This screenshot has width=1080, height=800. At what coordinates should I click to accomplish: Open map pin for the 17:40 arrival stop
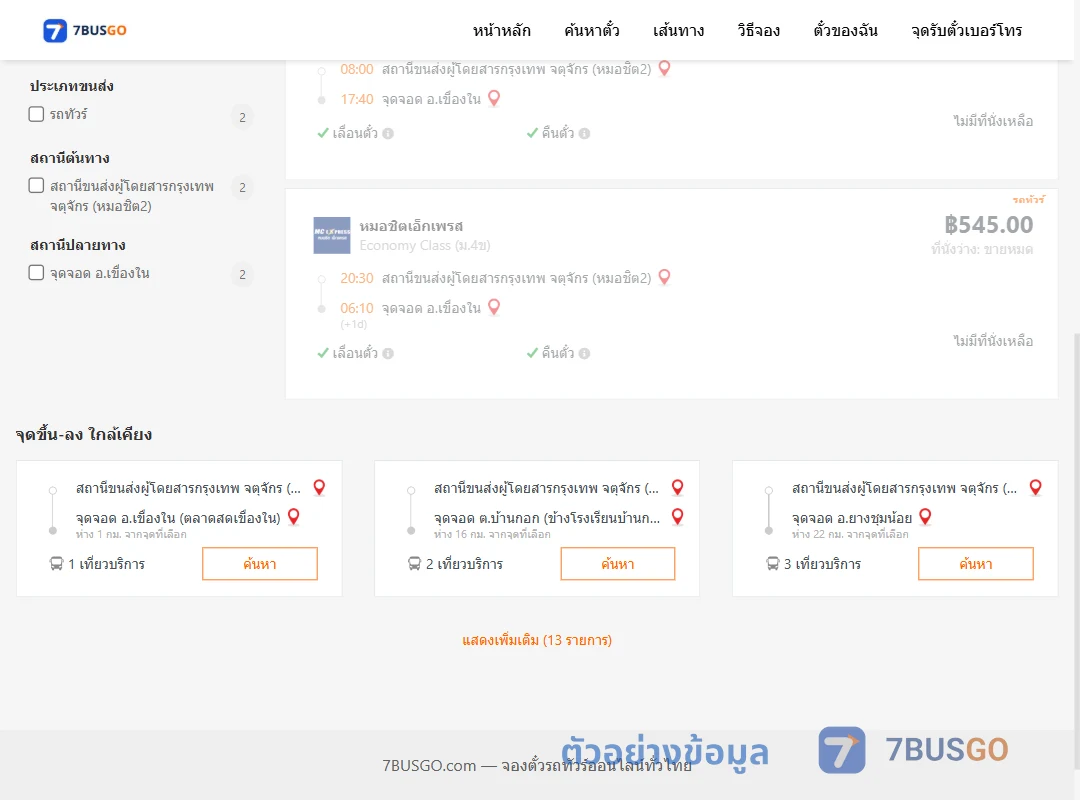494,99
